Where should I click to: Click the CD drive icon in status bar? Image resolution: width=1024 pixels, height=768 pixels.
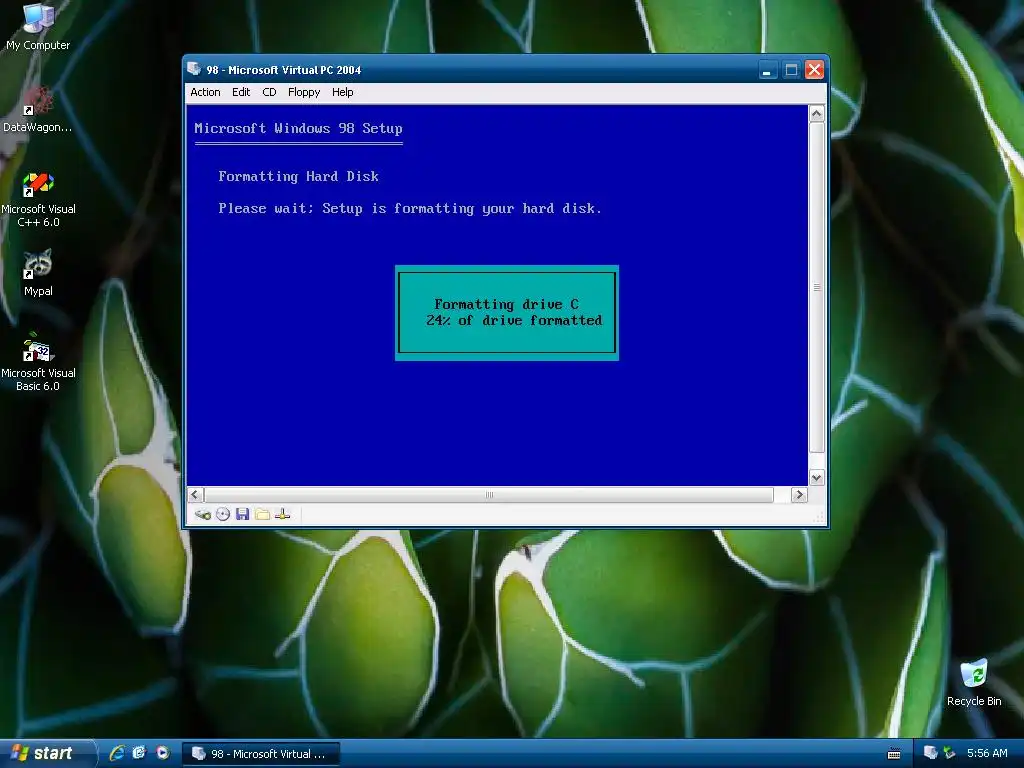coord(223,515)
